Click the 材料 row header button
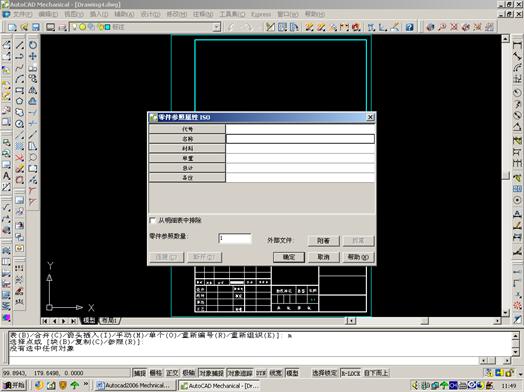 tap(187, 148)
